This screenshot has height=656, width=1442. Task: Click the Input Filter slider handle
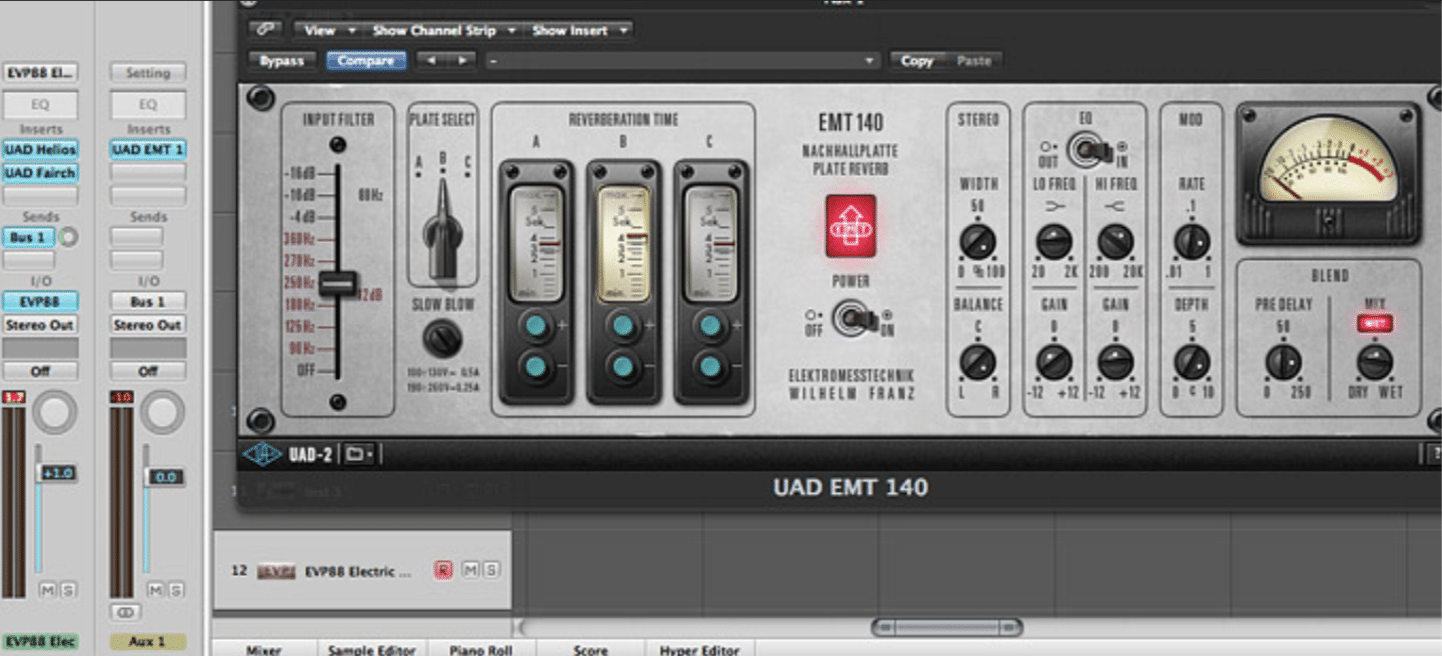(x=338, y=283)
